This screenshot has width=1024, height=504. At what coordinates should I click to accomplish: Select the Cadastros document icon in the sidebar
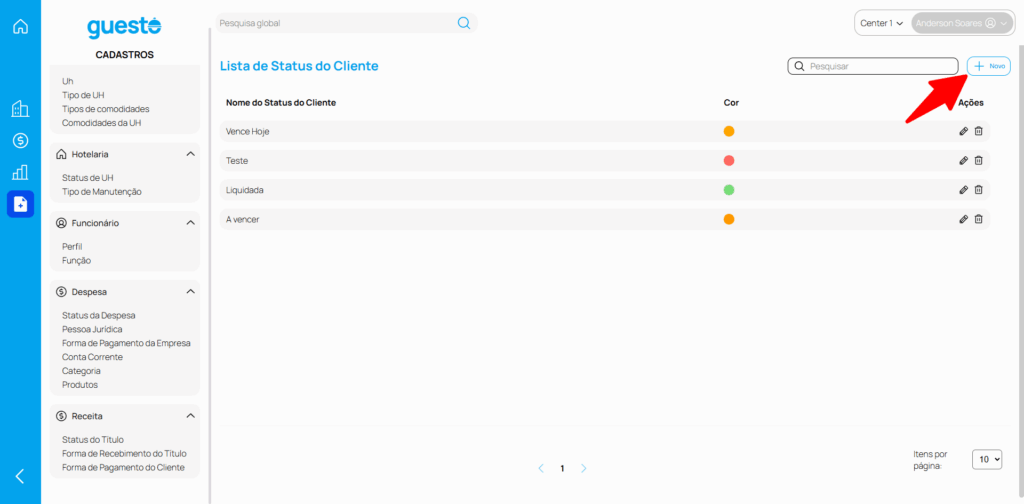click(20, 204)
